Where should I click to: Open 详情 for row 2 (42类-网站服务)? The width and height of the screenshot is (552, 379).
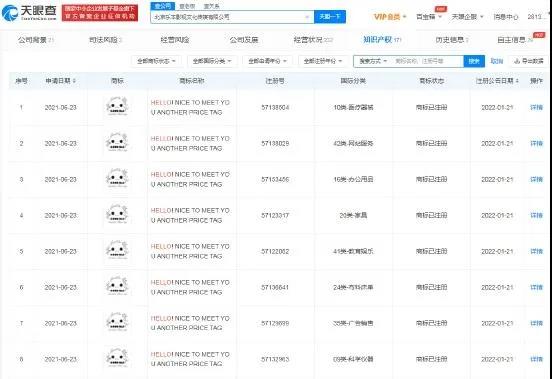[537, 143]
